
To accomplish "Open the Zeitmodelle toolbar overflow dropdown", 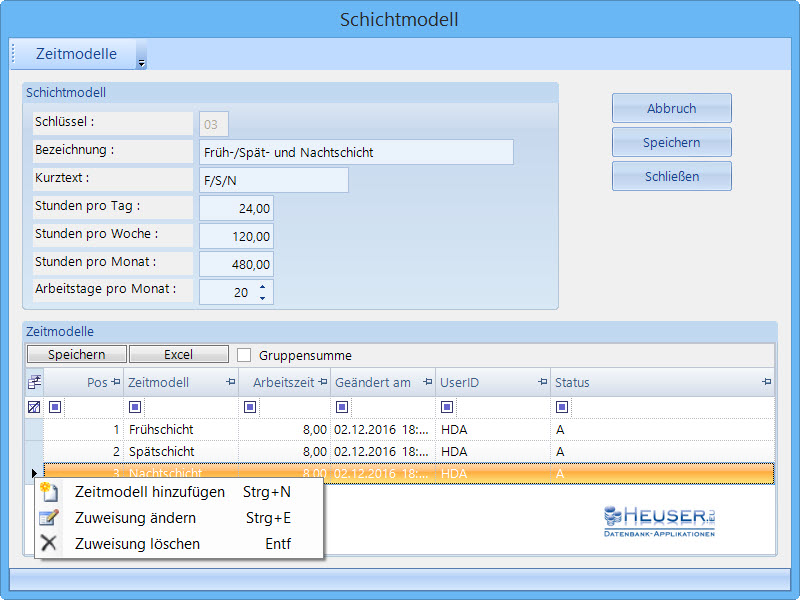I will [x=141, y=63].
